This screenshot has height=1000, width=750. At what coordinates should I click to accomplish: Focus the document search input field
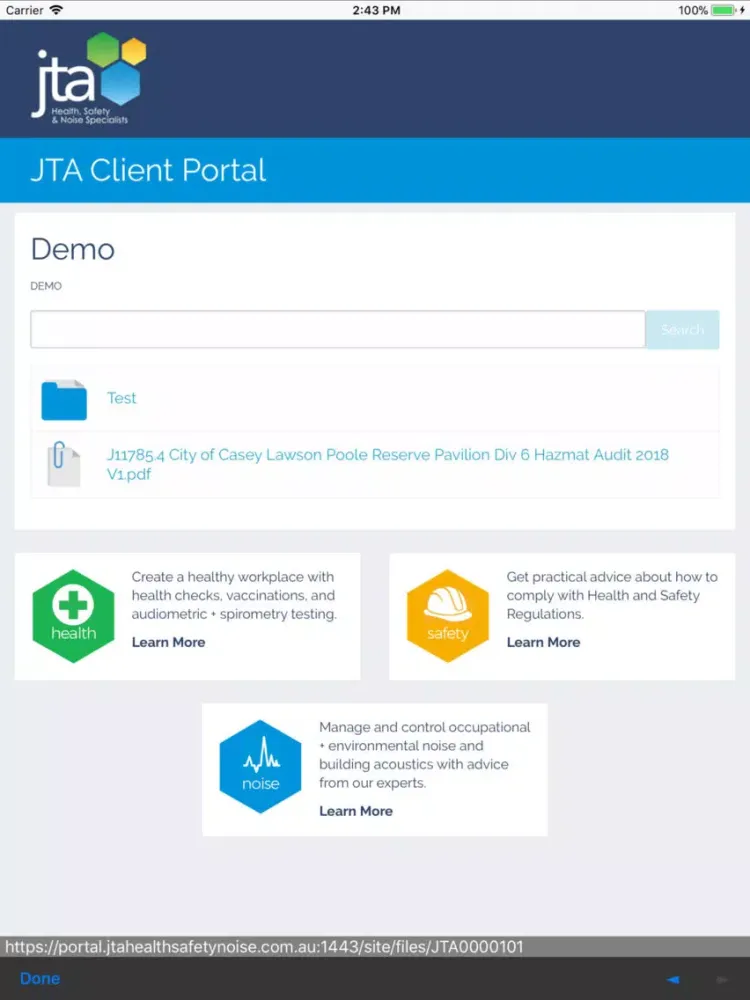[338, 330]
